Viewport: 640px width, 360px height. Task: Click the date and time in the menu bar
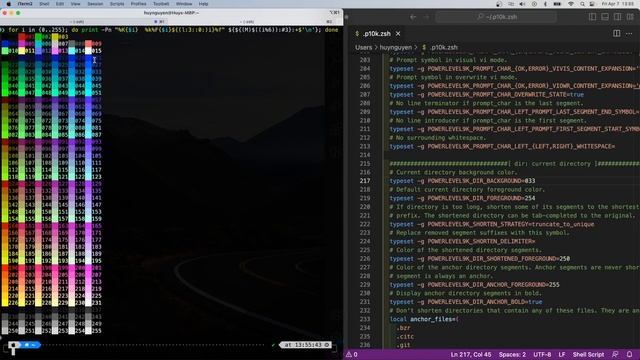[618, 4]
